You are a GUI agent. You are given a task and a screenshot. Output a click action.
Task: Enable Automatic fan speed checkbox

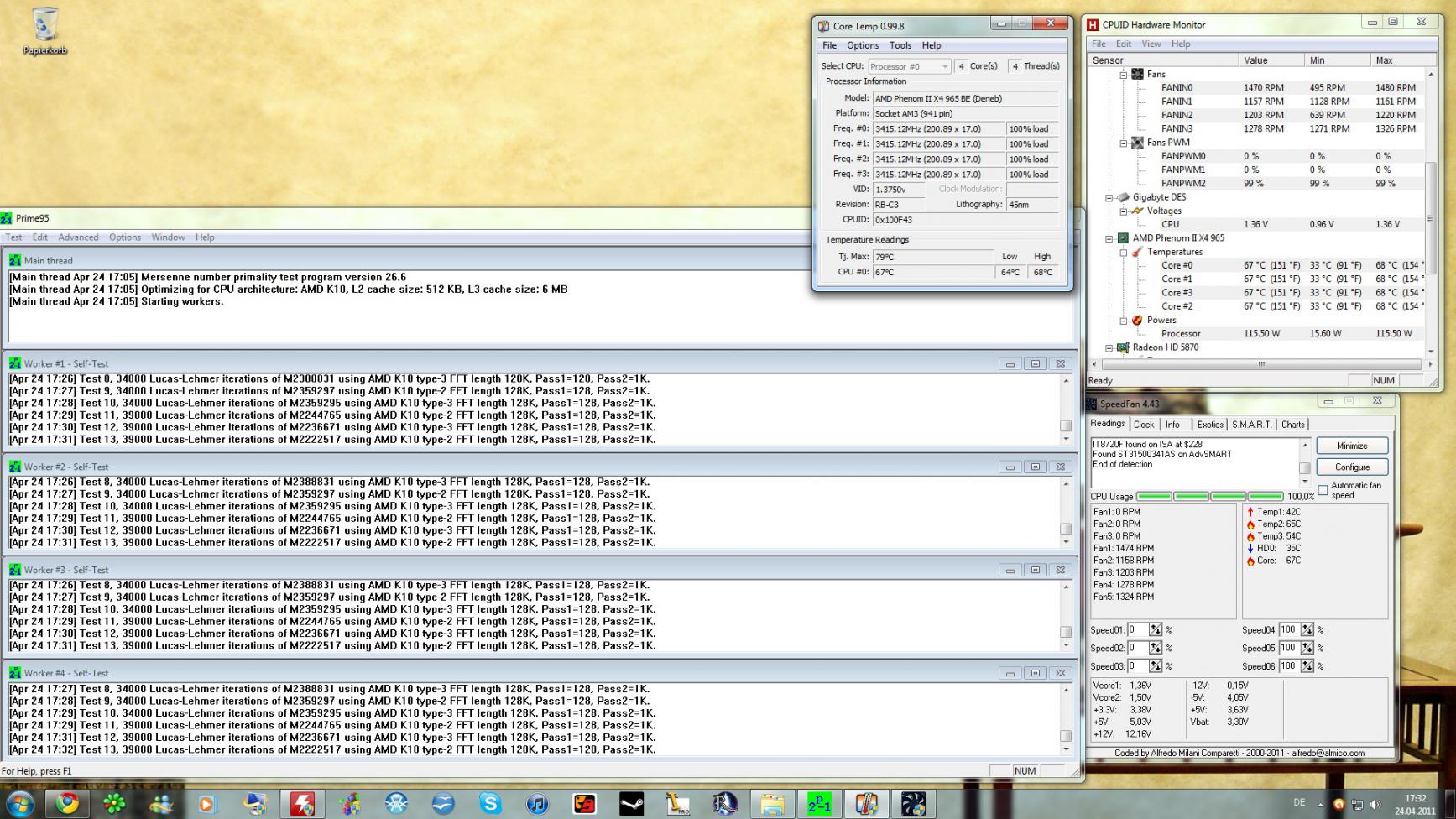pyautogui.click(x=1323, y=490)
